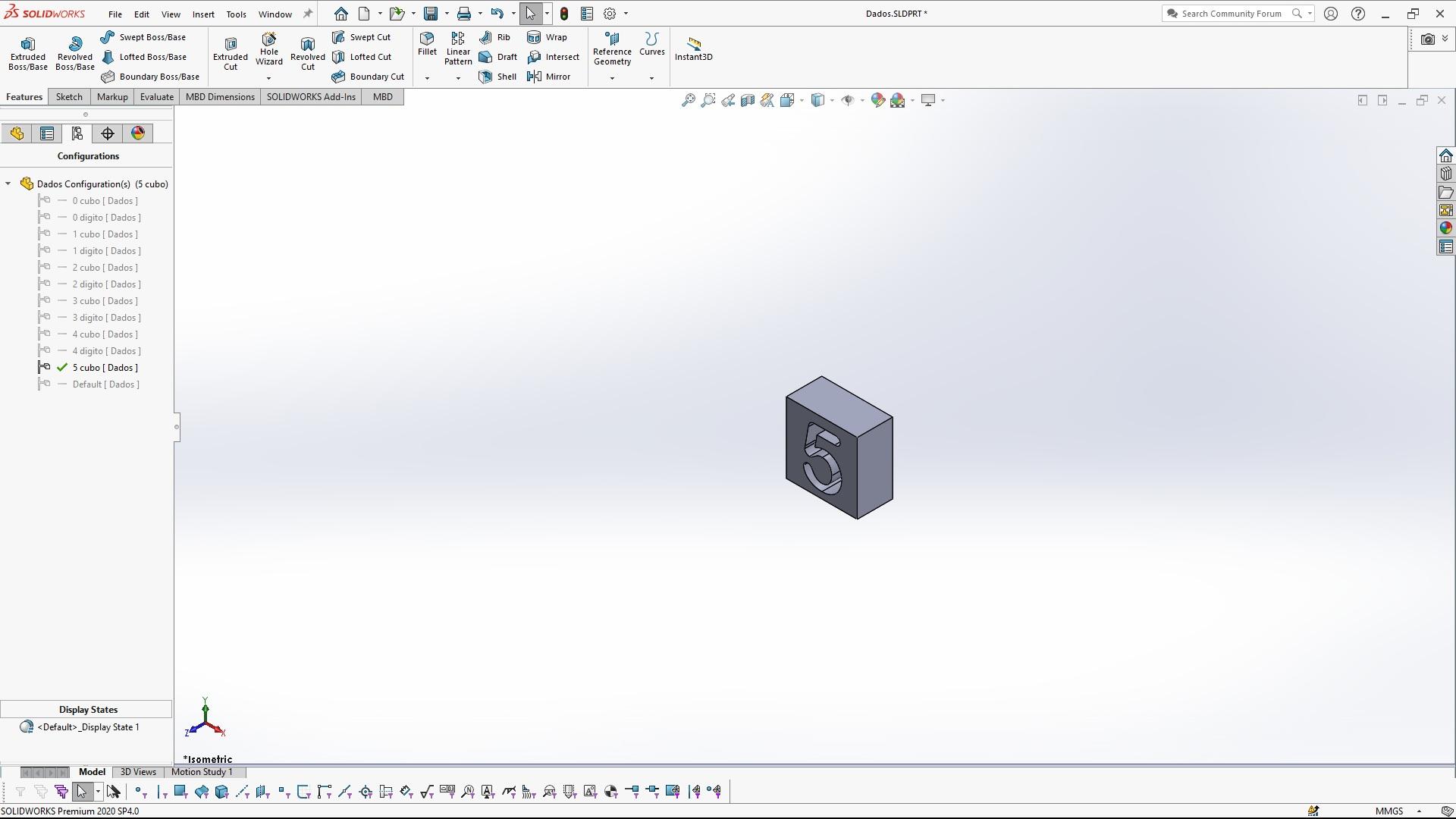
Task: Start an Extruded Cut
Action: (231, 53)
